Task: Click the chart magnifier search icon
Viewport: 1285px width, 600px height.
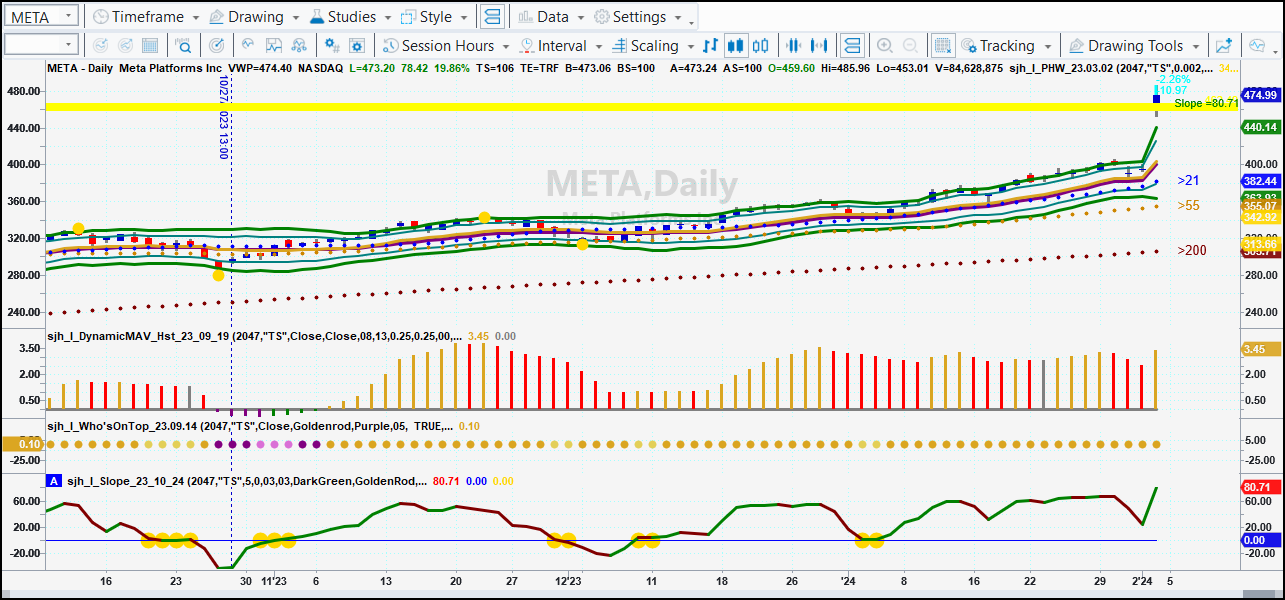Action: pyautogui.click(x=184, y=46)
